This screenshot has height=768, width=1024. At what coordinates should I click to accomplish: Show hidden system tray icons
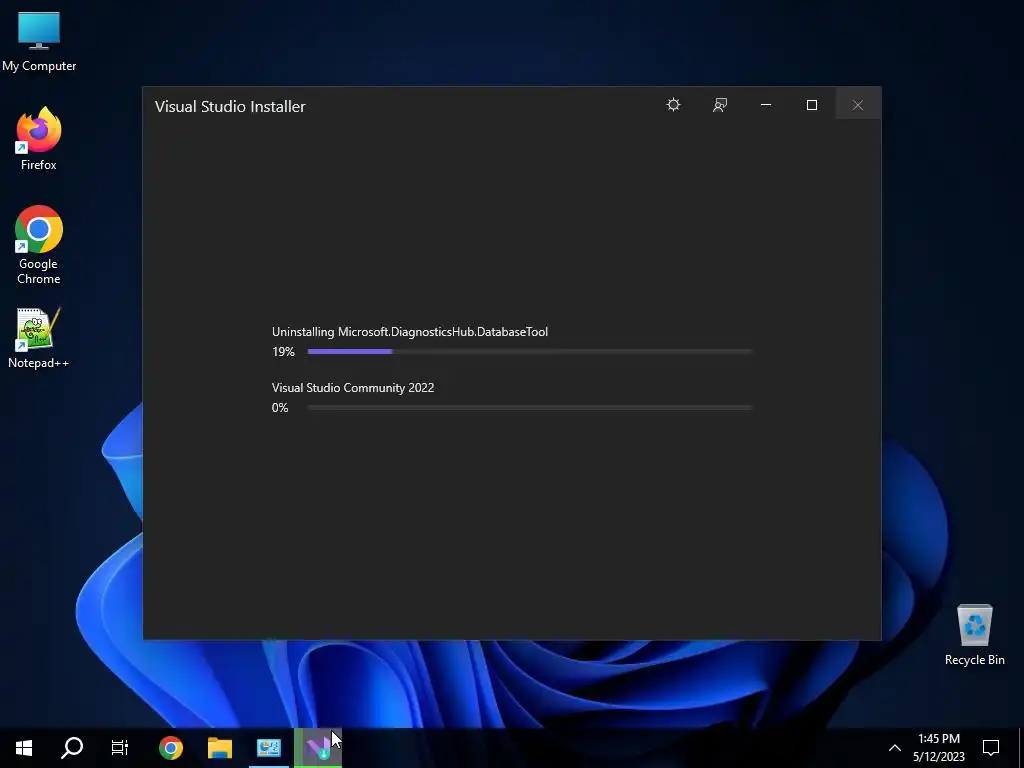pyautogui.click(x=895, y=748)
